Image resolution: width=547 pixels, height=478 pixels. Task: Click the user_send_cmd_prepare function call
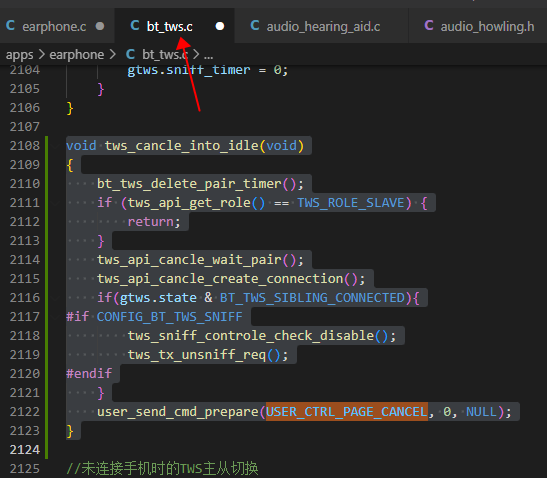pyautogui.click(x=178, y=412)
